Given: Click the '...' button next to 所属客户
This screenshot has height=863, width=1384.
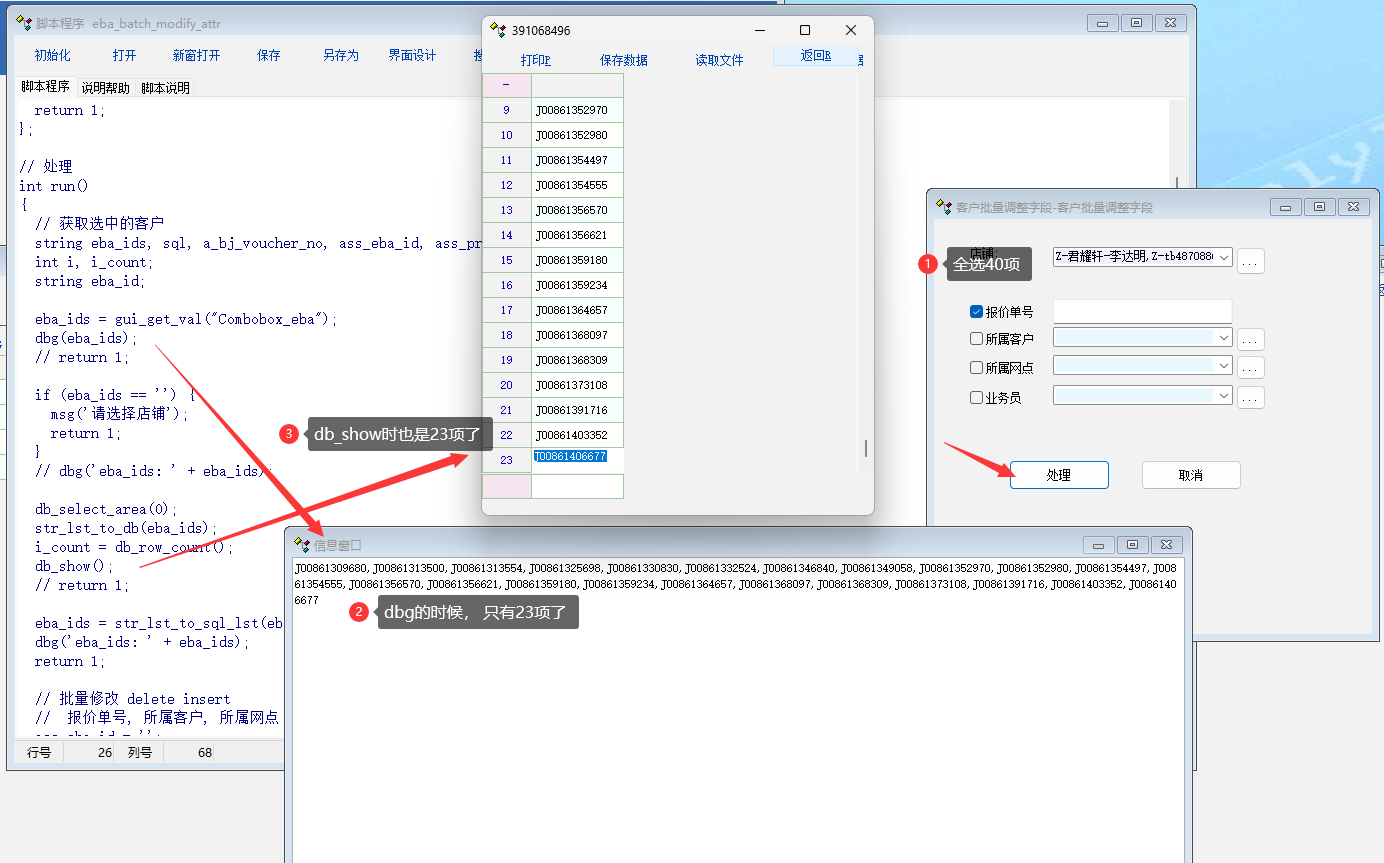Looking at the screenshot, I should click(1251, 339).
